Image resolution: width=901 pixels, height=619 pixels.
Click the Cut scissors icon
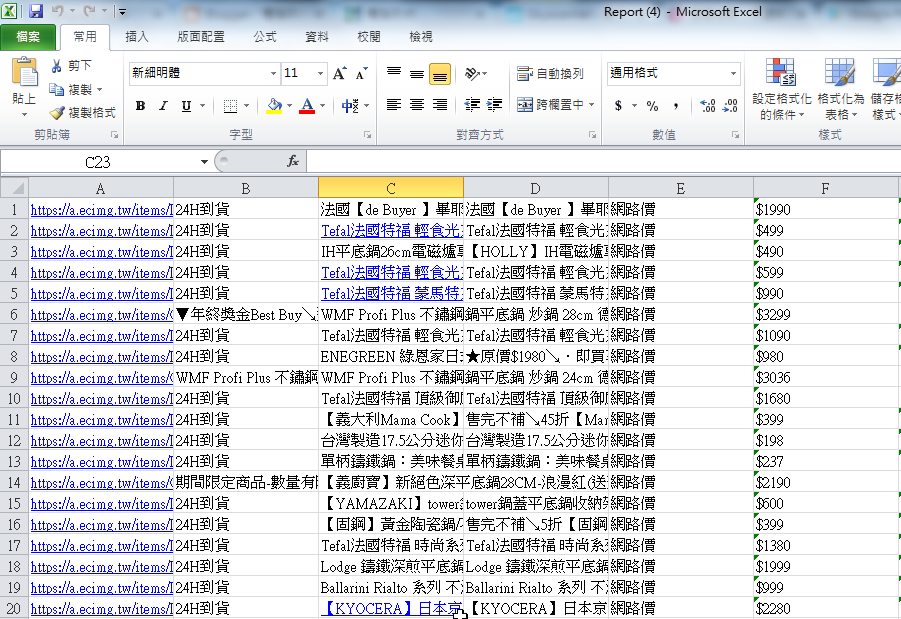pos(56,66)
